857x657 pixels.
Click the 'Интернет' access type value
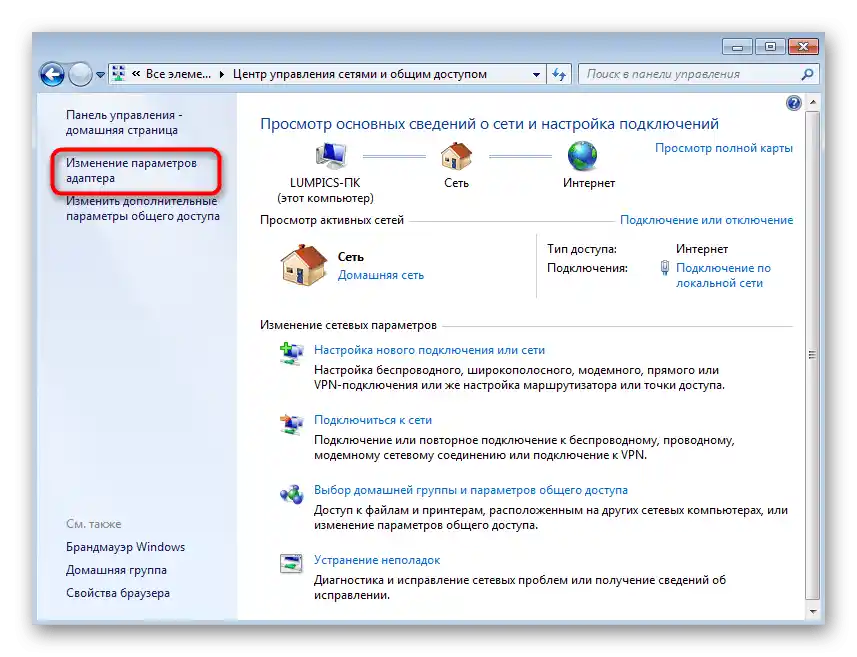pyautogui.click(x=702, y=249)
